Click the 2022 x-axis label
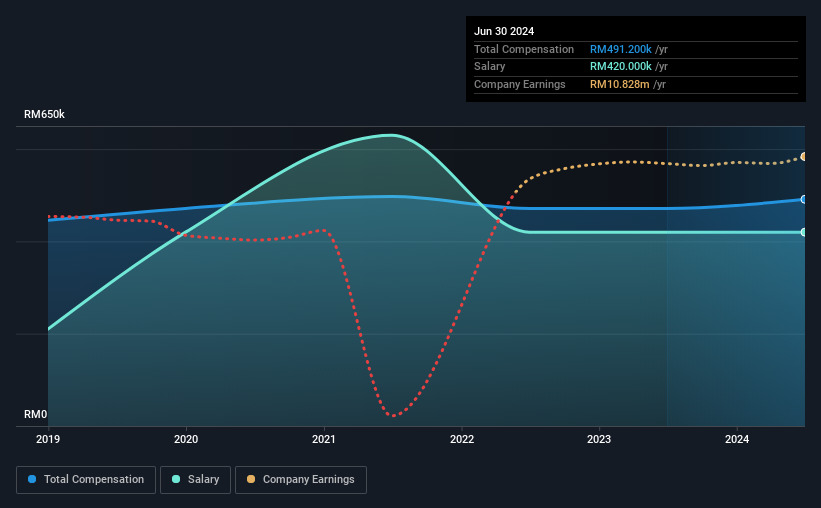Image resolution: width=821 pixels, height=508 pixels. [x=462, y=439]
